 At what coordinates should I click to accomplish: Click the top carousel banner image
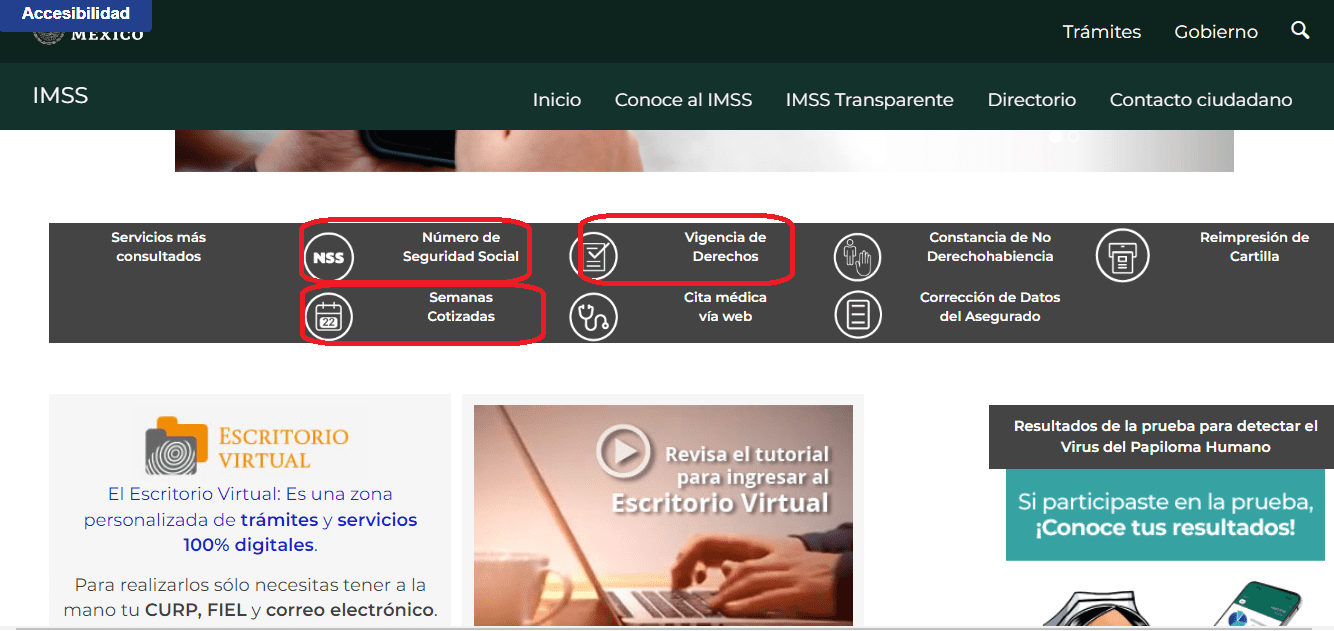(704, 151)
